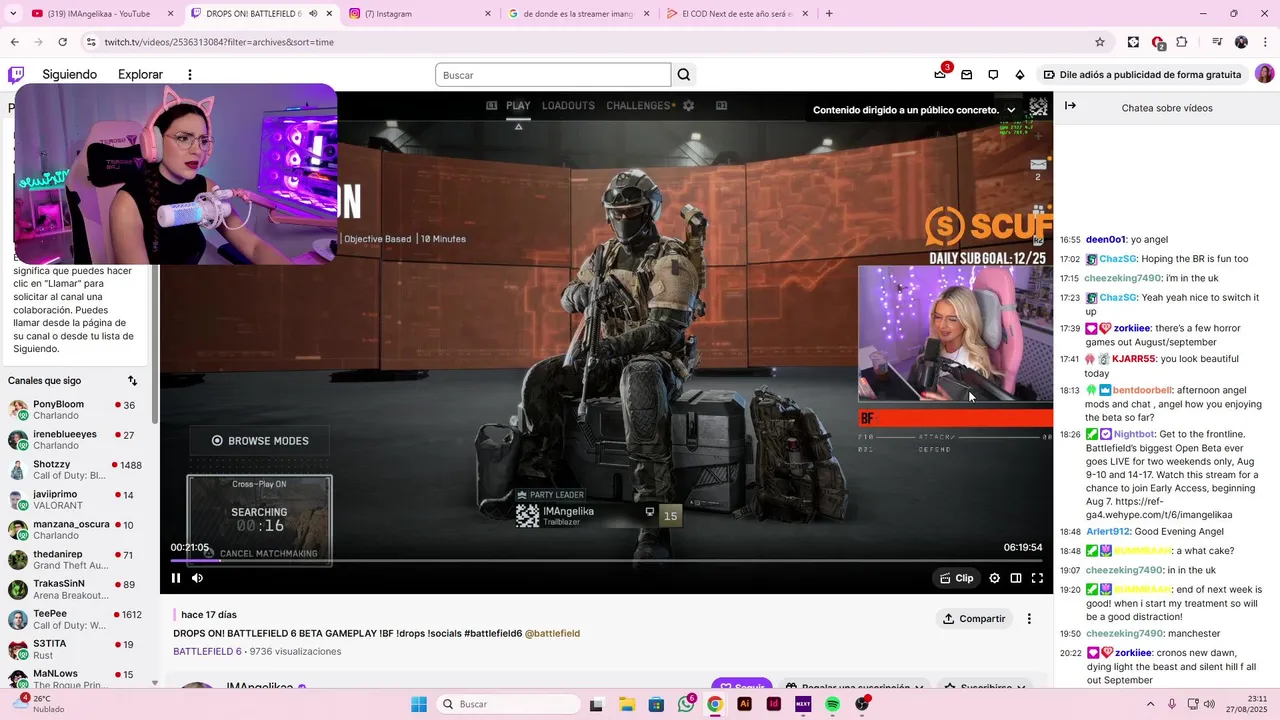
Task: Open Spotify from the taskbar
Action: coord(832,704)
